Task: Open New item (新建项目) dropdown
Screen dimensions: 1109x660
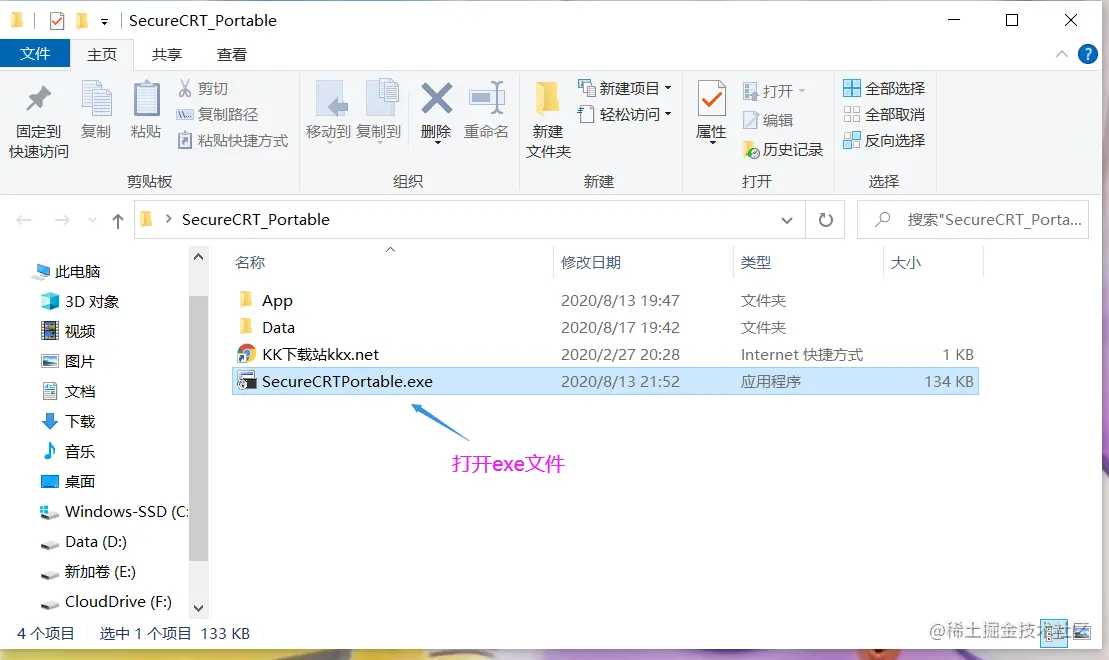Action: coord(625,88)
